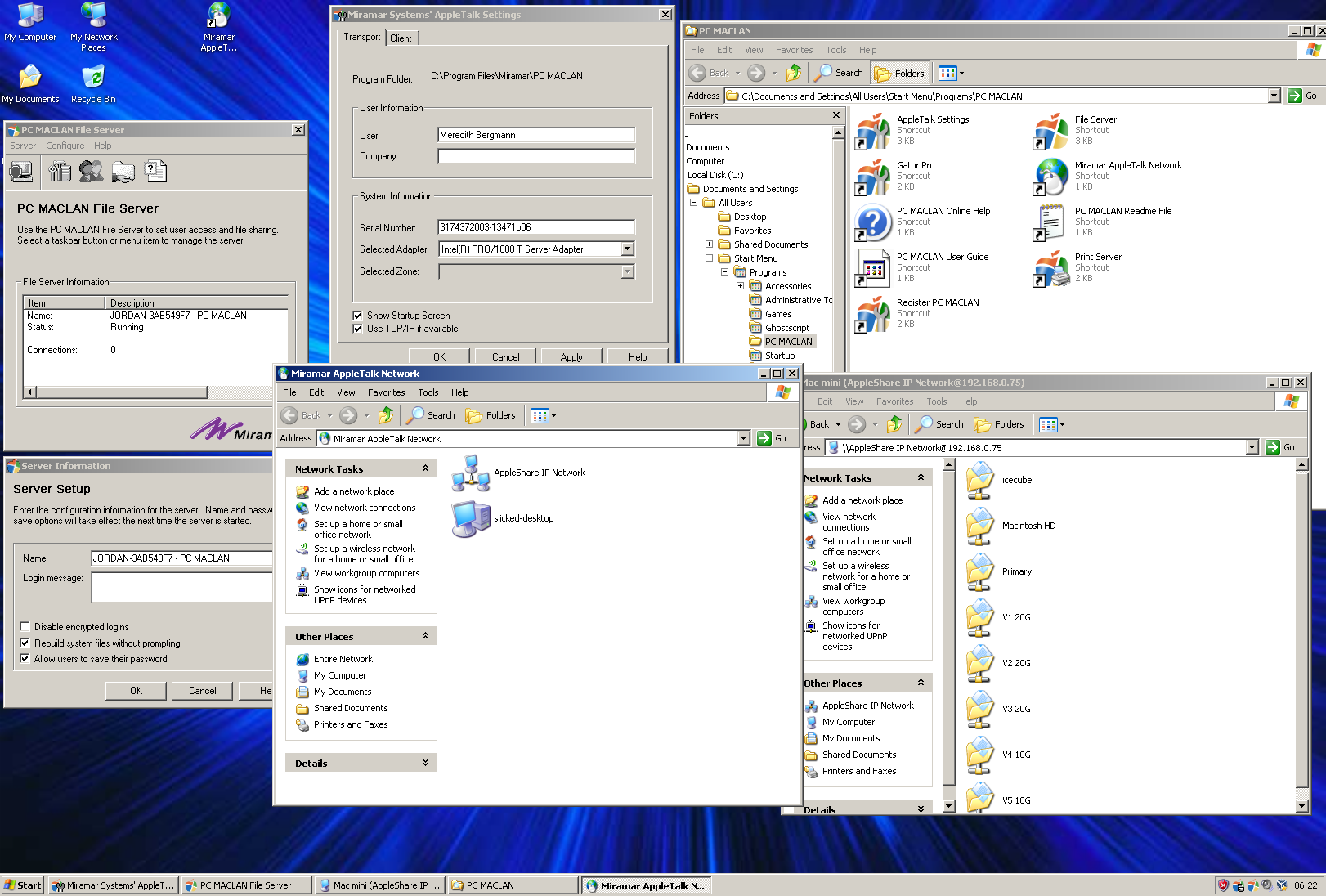Open the Print Server shortcut
Viewport: 1326px width, 896px height.
coord(1050,268)
